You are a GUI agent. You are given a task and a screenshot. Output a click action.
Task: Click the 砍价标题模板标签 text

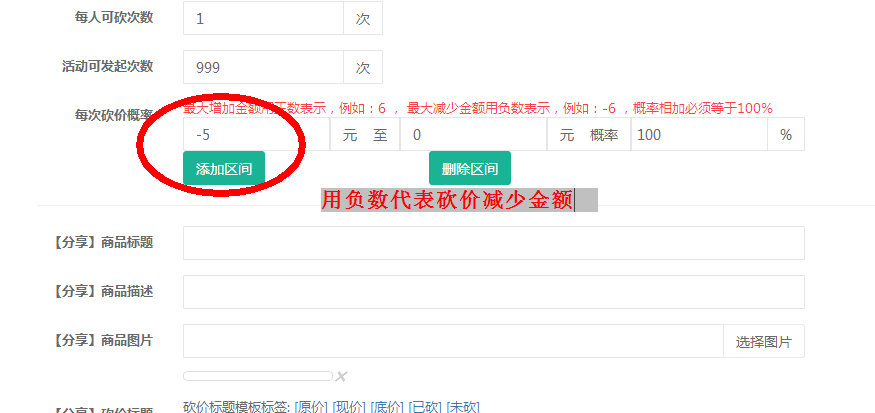pyautogui.click(x=237, y=407)
